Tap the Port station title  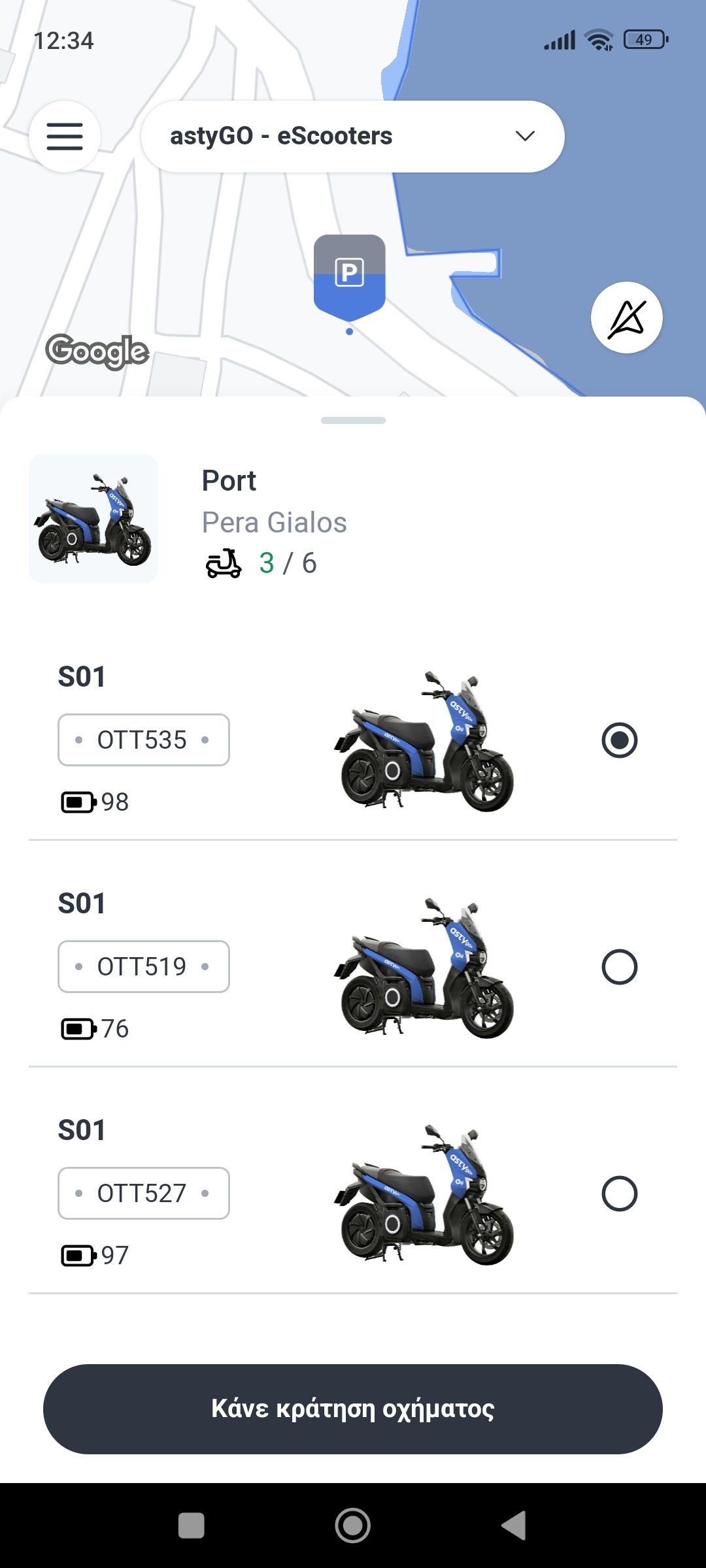click(x=229, y=481)
